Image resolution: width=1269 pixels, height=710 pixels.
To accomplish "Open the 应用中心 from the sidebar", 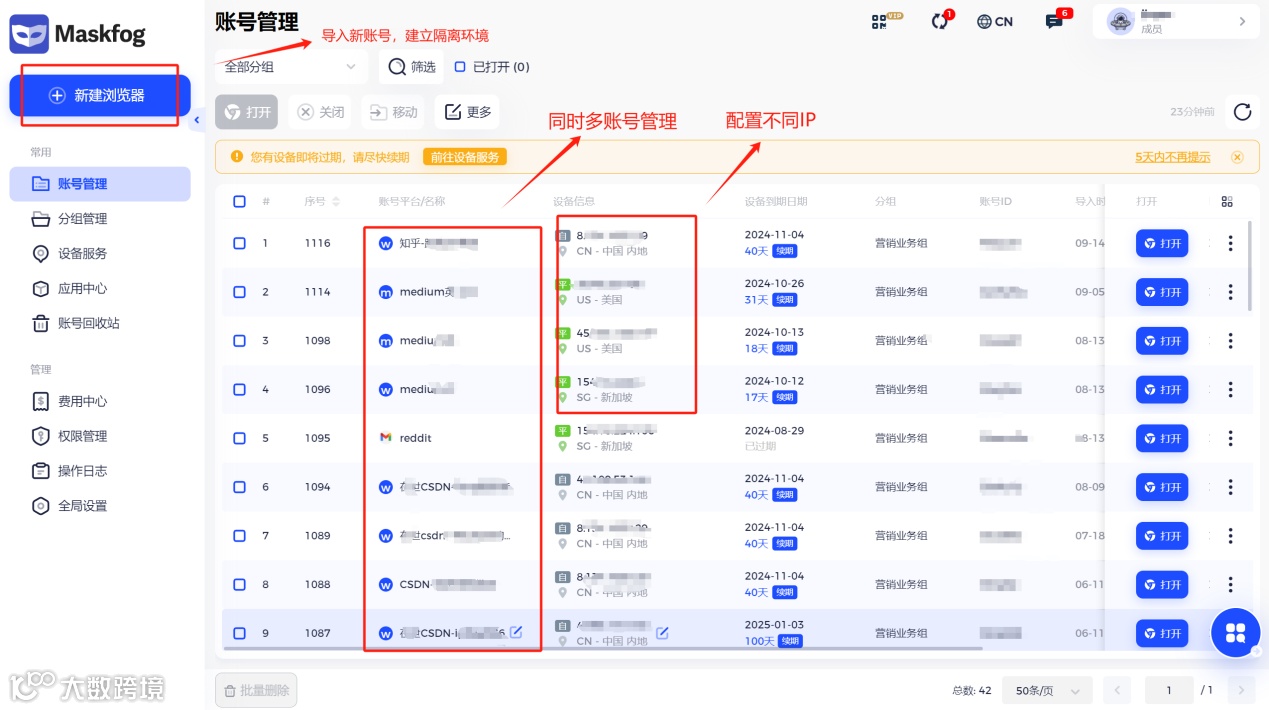I will click(89, 288).
